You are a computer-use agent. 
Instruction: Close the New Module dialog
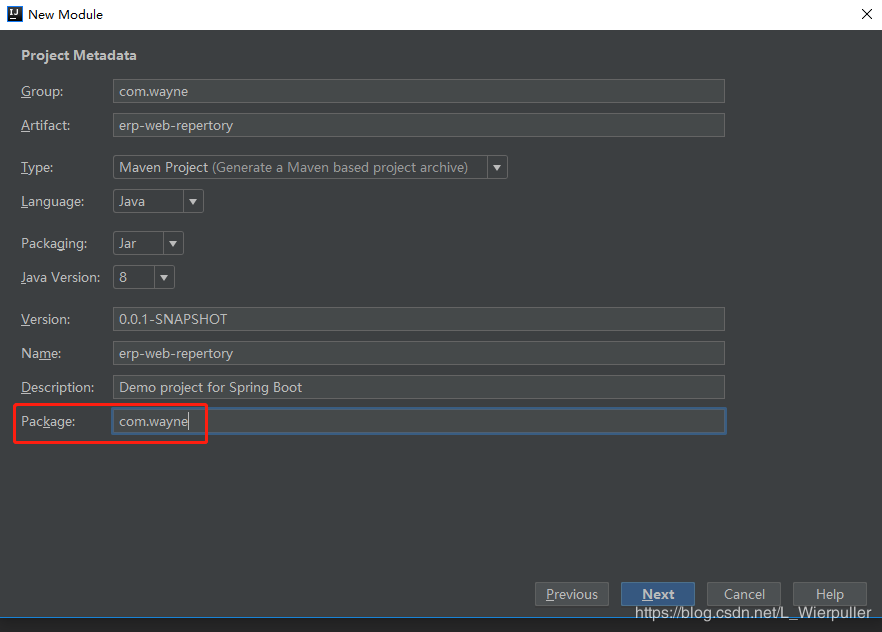click(867, 14)
